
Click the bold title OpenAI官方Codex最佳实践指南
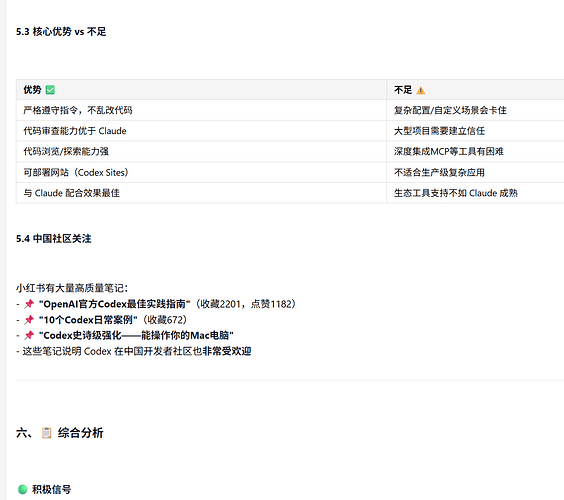[x=114, y=304]
